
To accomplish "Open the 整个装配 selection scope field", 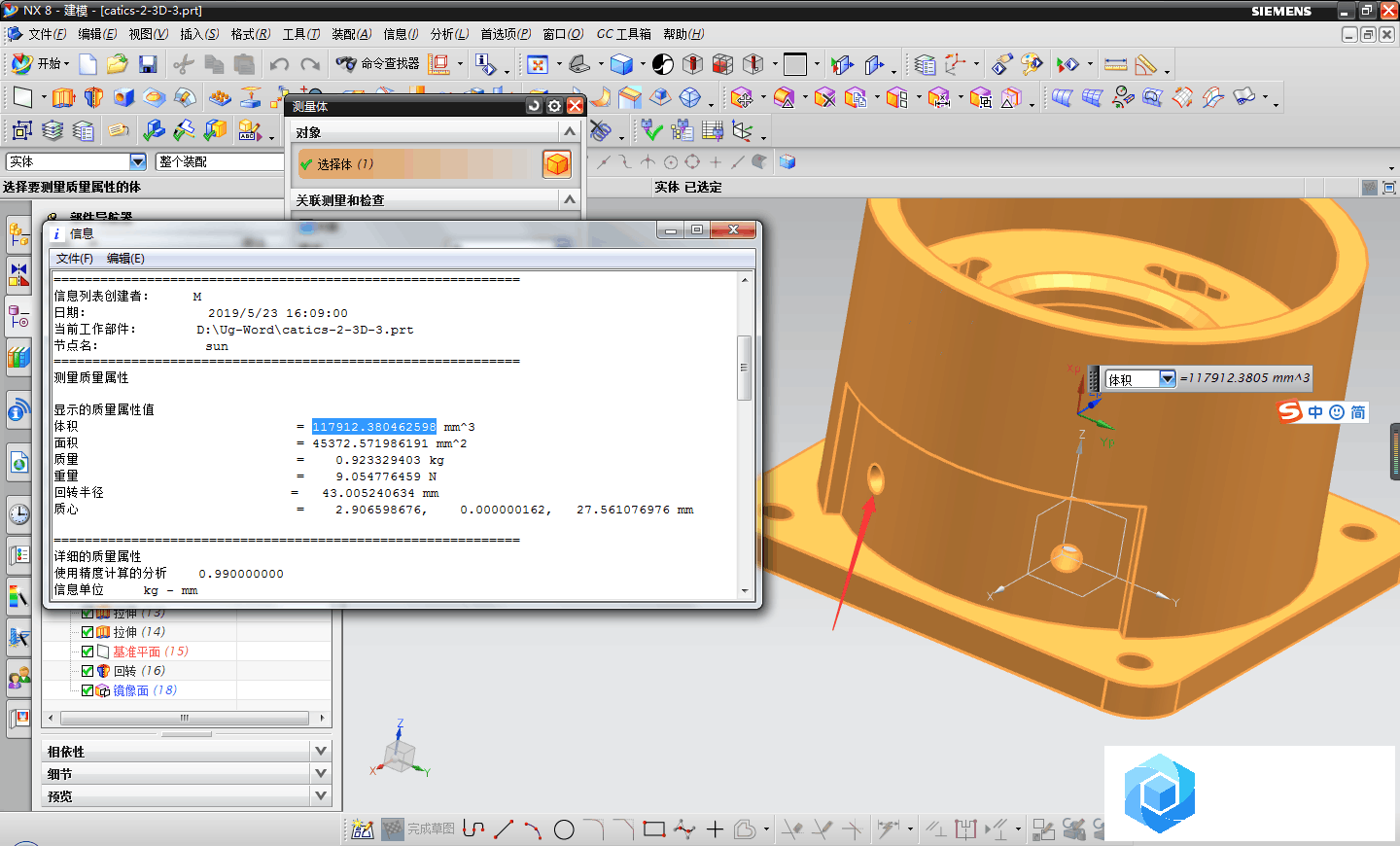I will pyautogui.click(x=220, y=161).
